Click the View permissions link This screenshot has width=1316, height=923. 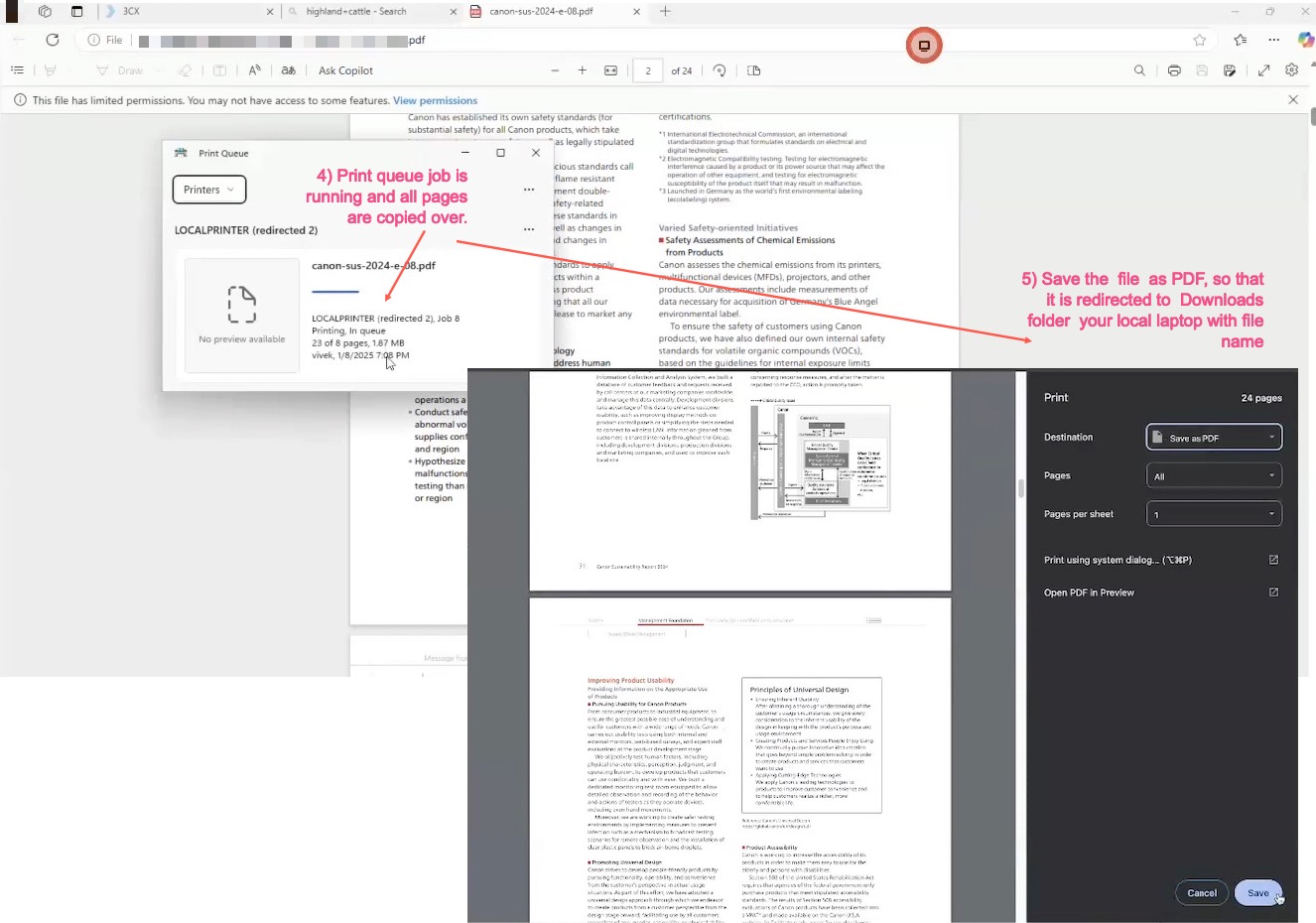click(435, 100)
